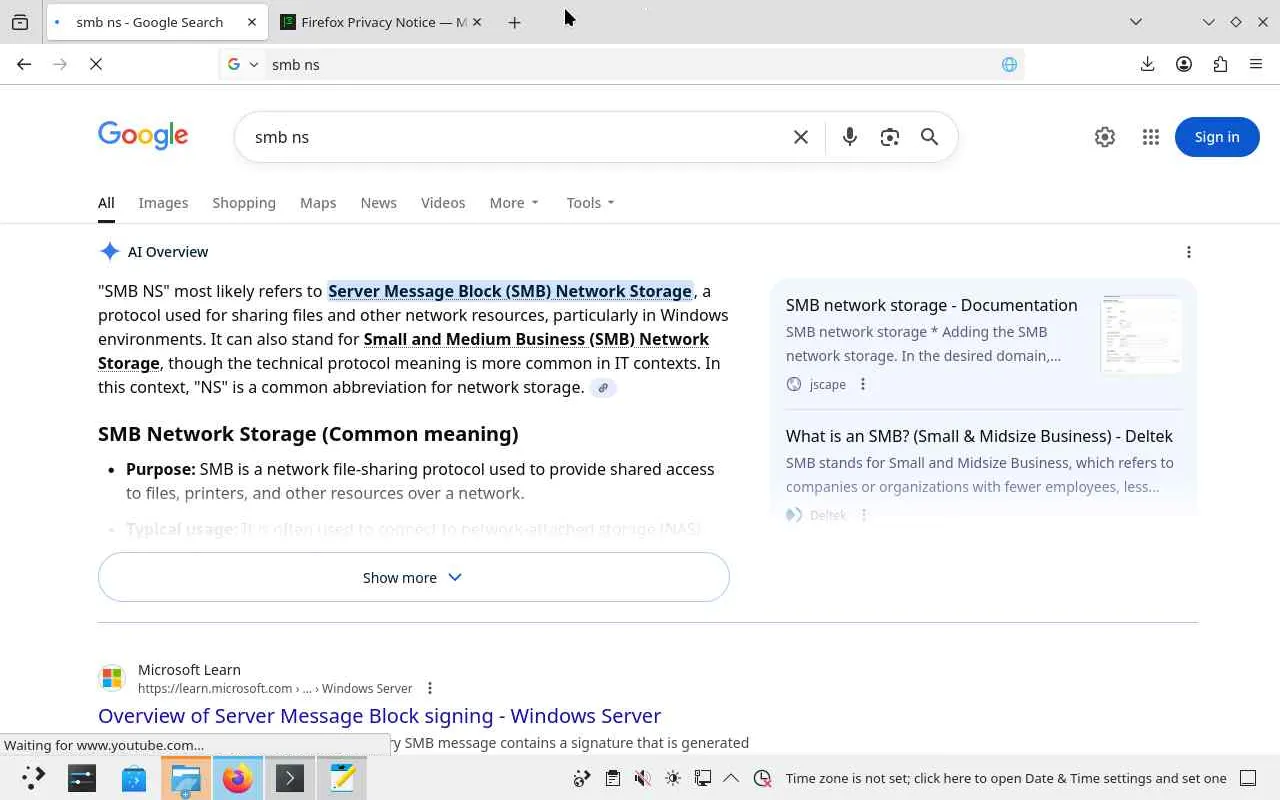Open System Settings from the taskbar
The height and width of the screenshot is (800, 1280).
82,778
